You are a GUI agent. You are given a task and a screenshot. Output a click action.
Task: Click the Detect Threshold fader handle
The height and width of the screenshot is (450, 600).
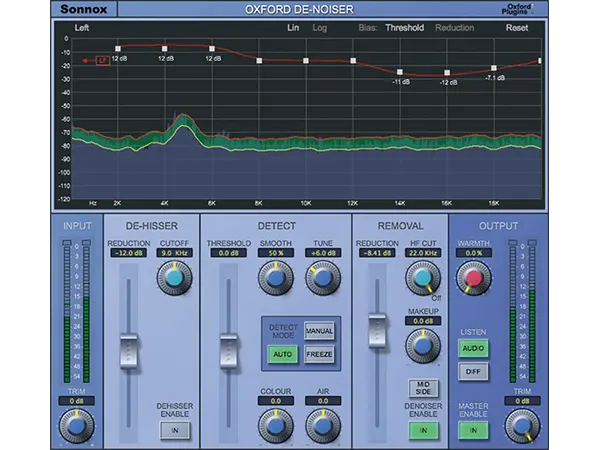(x=229, y=351)
